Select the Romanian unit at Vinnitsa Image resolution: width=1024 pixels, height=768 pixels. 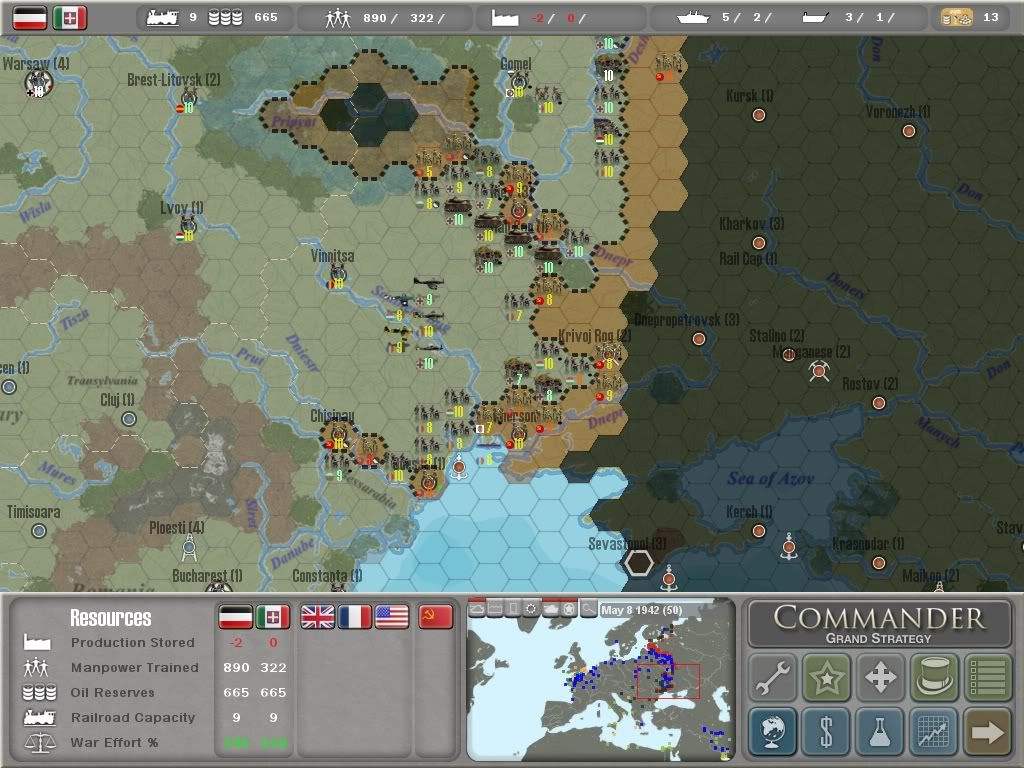pos(338,276)
